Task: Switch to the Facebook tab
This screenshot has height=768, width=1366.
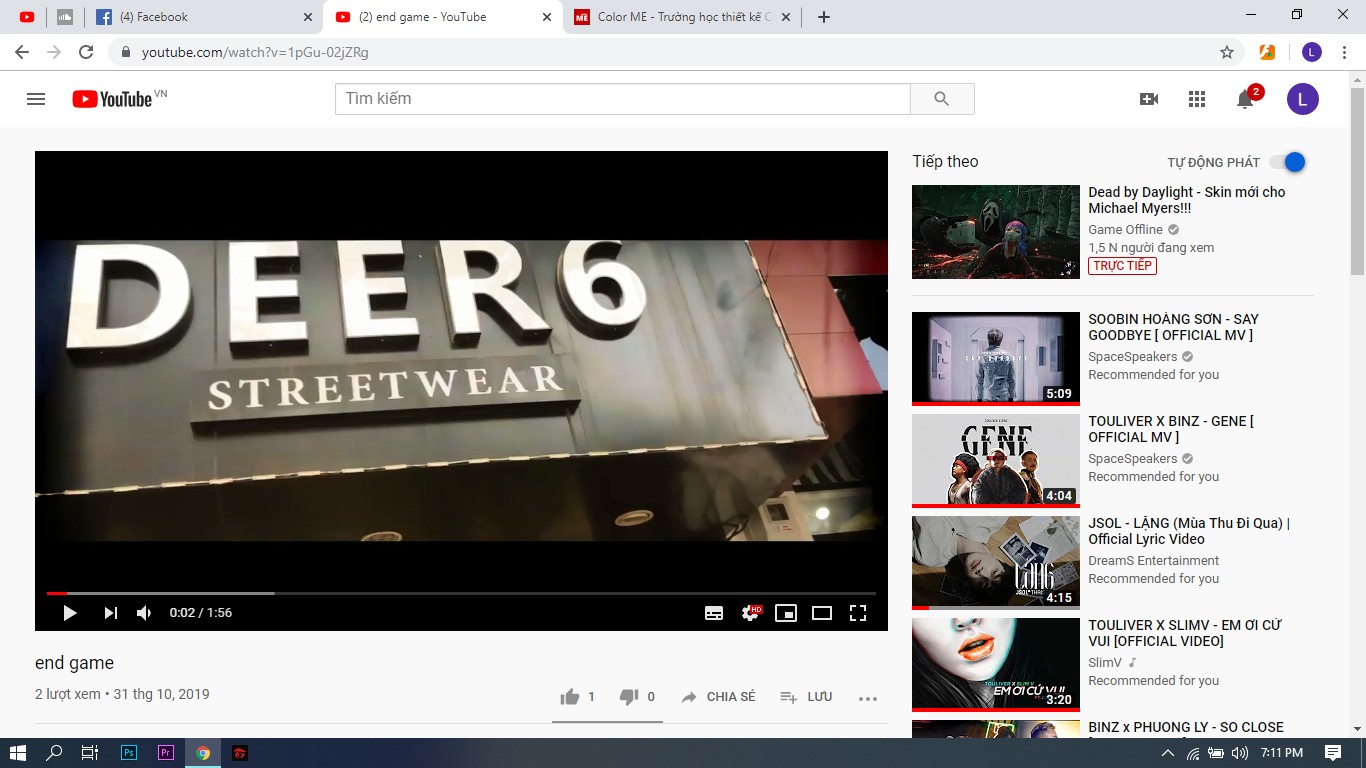Action: 203,17
